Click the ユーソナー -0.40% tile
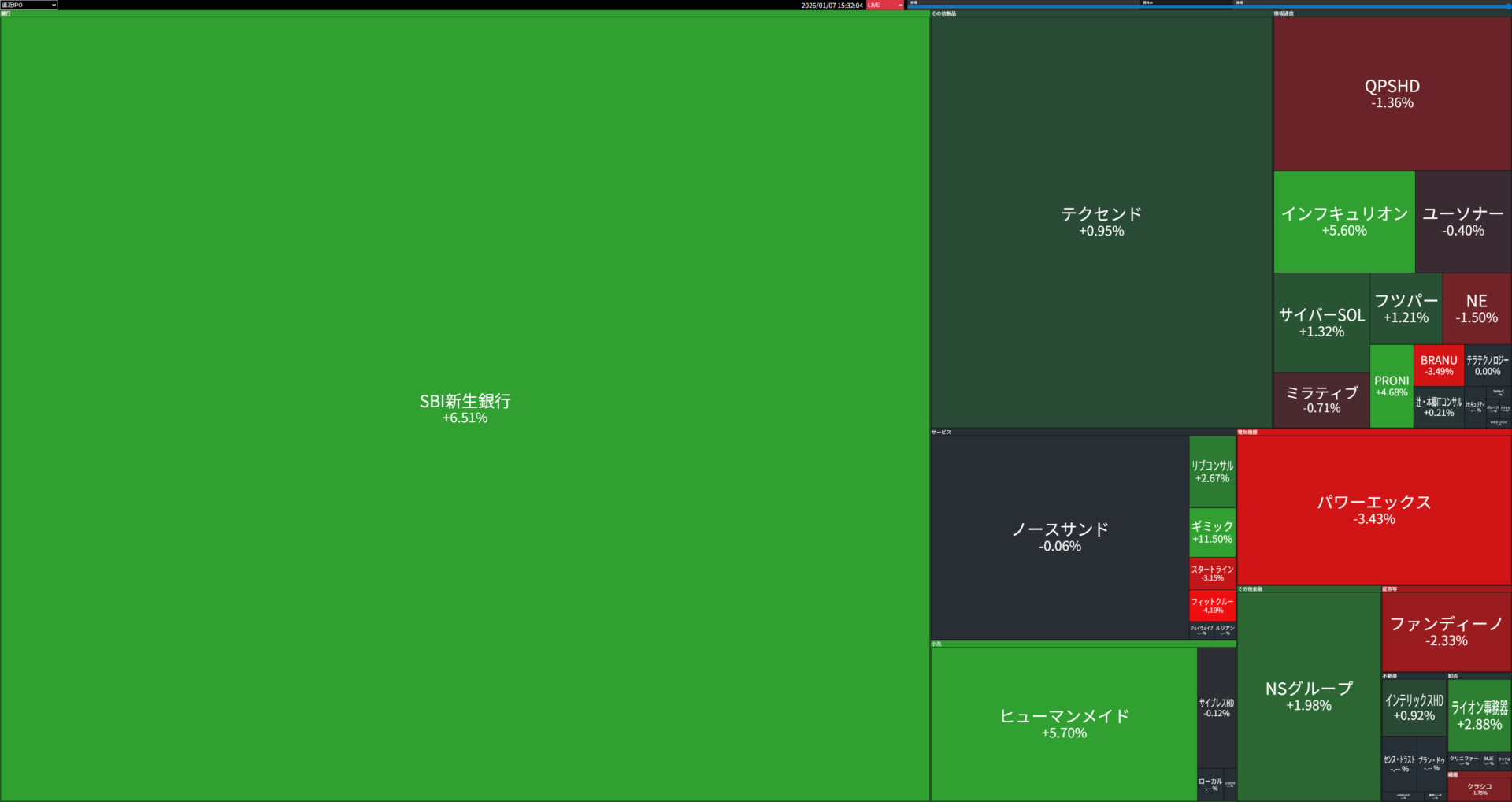The width and height of the screenshot is (1512, 802). (x=1462, y=221)
